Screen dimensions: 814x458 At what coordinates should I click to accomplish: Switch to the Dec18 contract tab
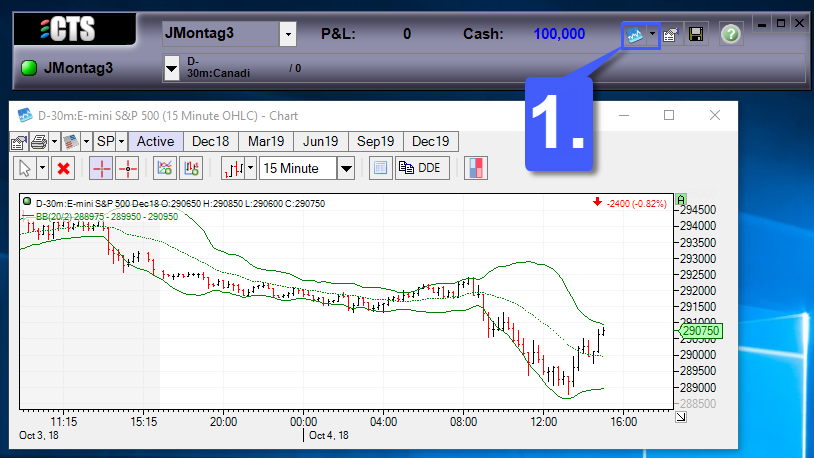(x=210, y=141)
